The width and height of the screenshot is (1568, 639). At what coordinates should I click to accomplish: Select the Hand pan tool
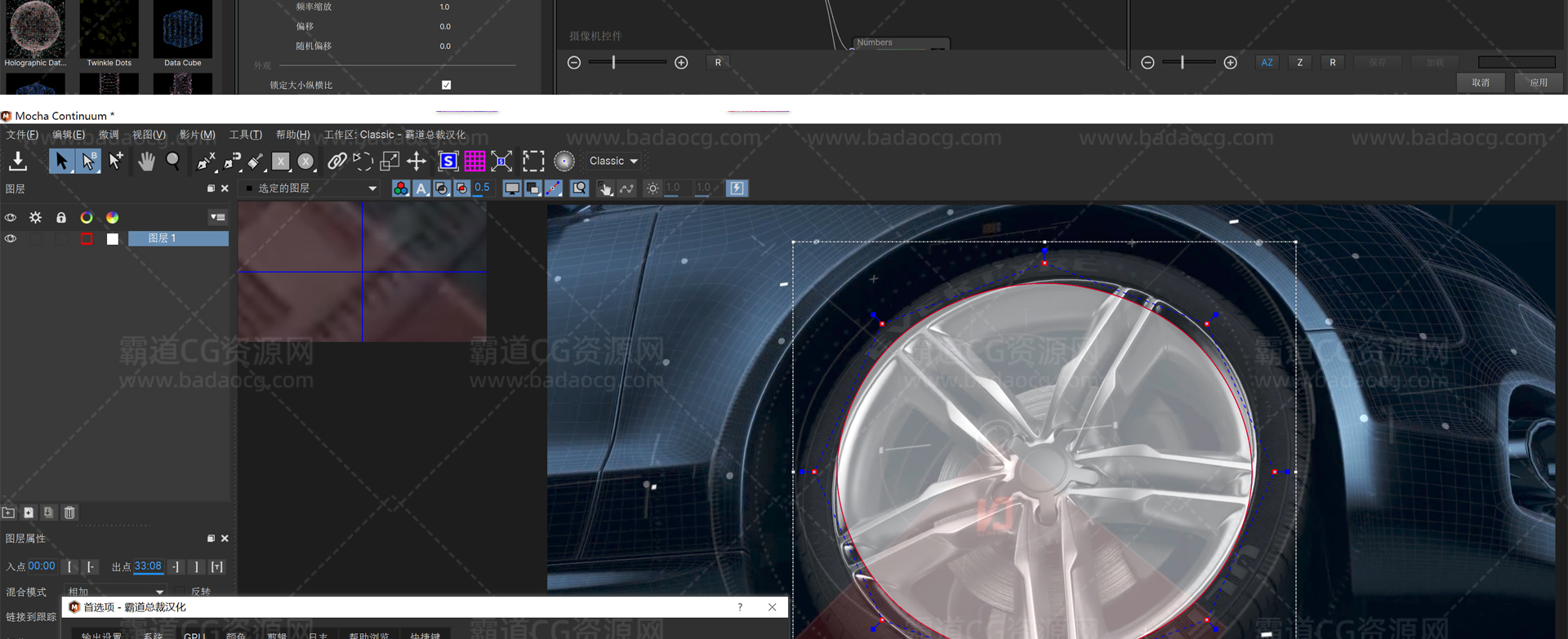[x=146, y=162]
